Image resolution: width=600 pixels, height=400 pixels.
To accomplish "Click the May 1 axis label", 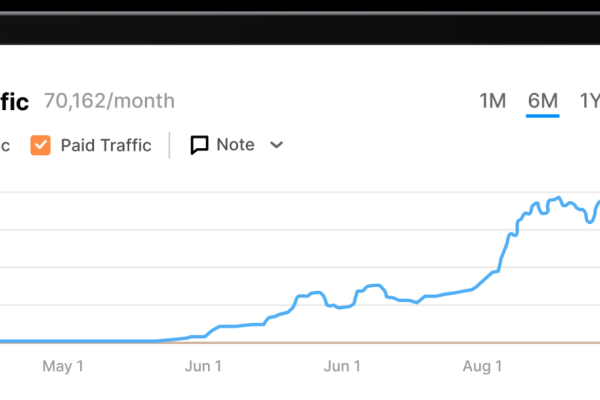I will (x=63, y=366).
